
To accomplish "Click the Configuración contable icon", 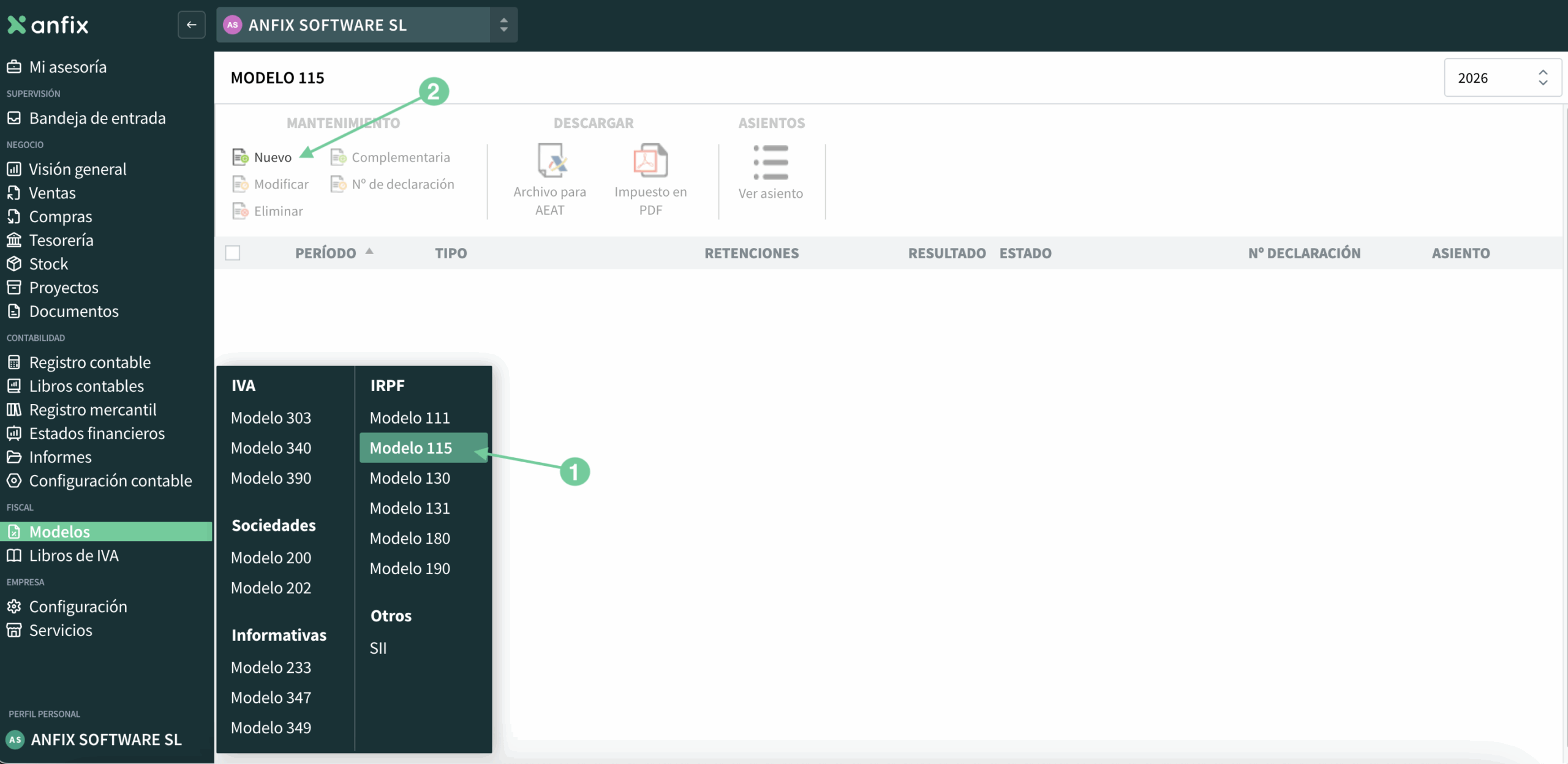I will 14,481.
